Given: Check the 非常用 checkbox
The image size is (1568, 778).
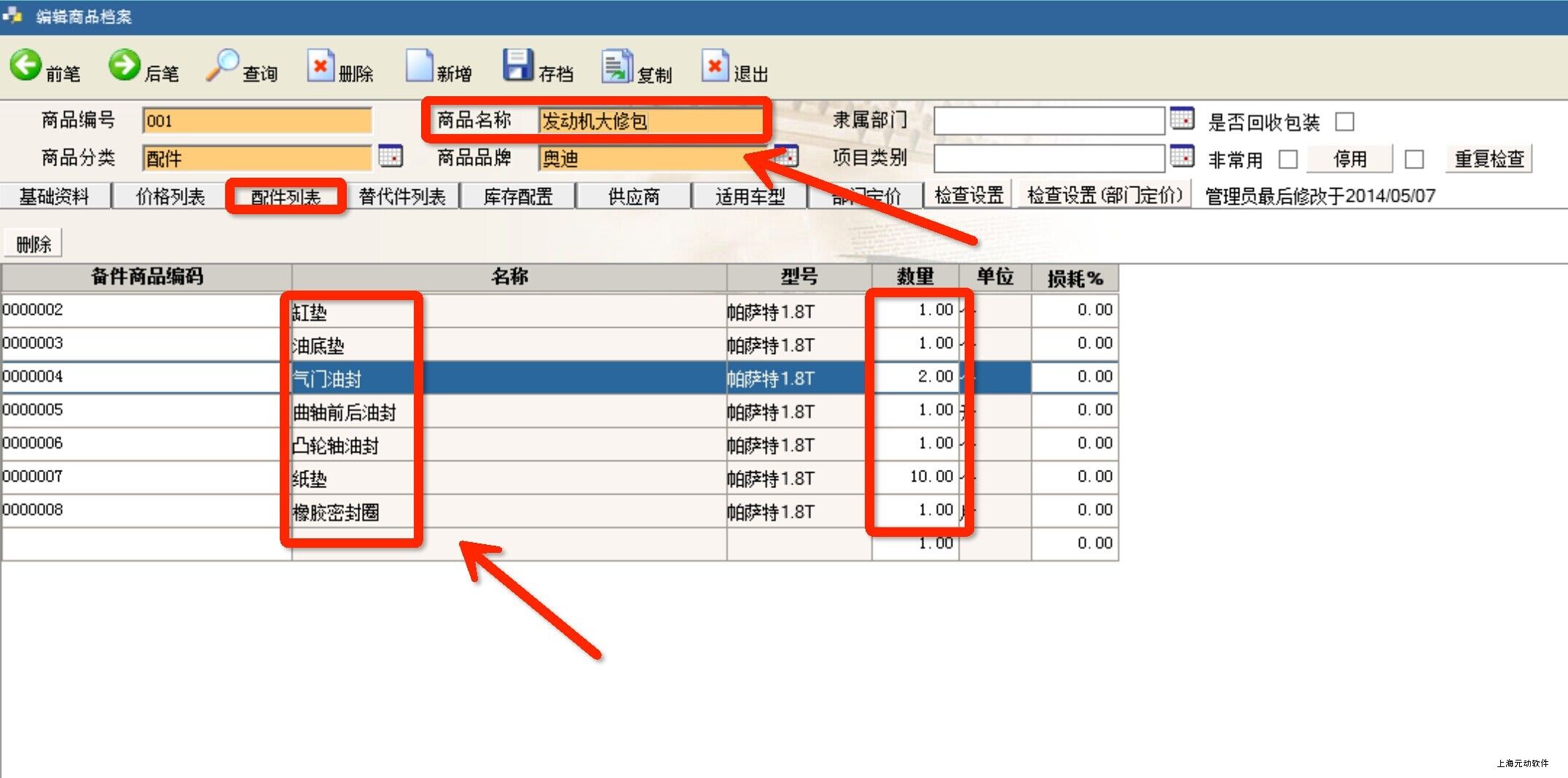Looking at the screenshot, I should [x=1287, y=159].
